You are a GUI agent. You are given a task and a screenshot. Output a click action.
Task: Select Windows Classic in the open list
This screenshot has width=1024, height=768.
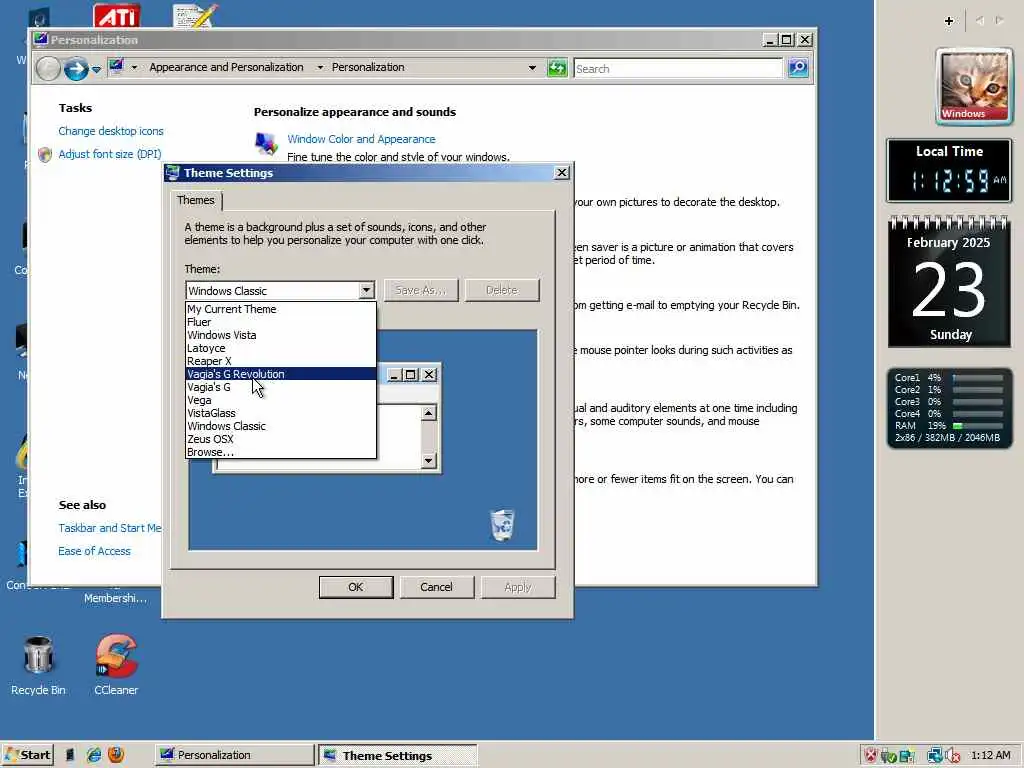point(281,426)
